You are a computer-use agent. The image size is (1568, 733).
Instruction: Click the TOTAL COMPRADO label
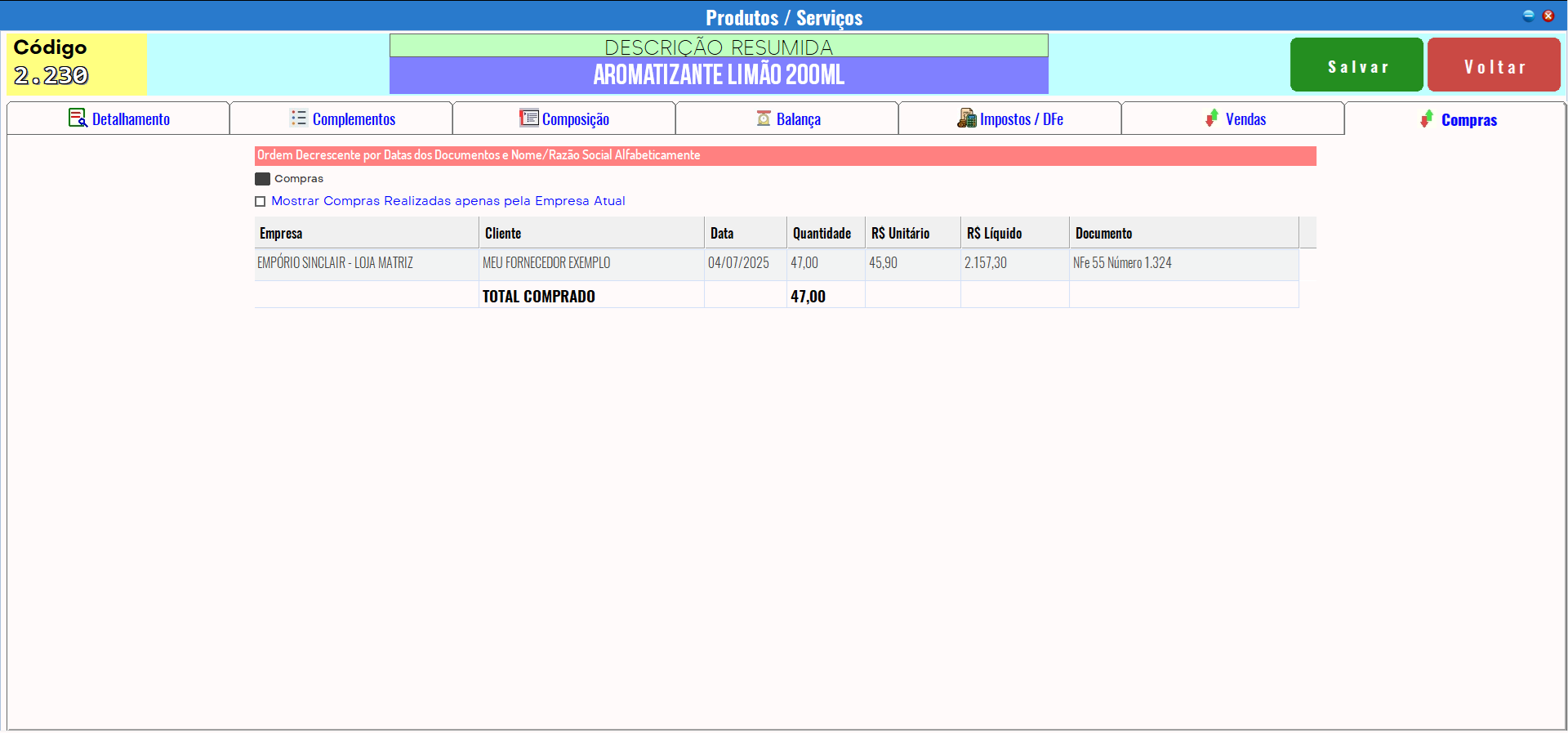pyautogui.click(x=539, y=297)
